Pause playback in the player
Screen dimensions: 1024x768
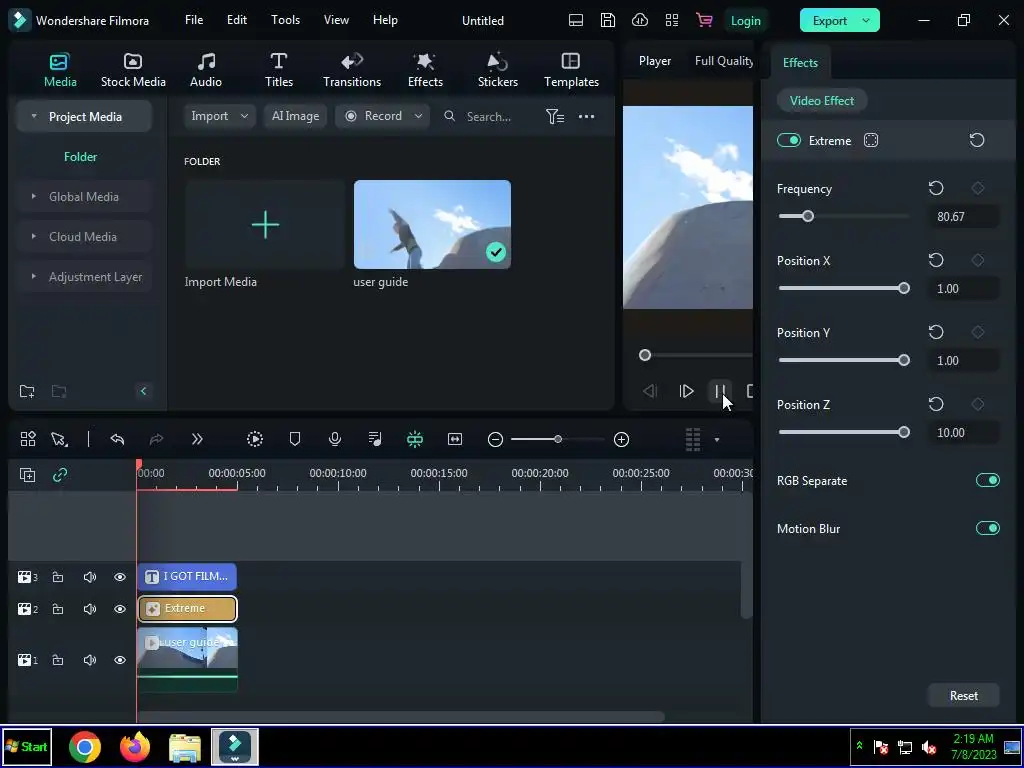pyautogui.click(x=720, y=391)
